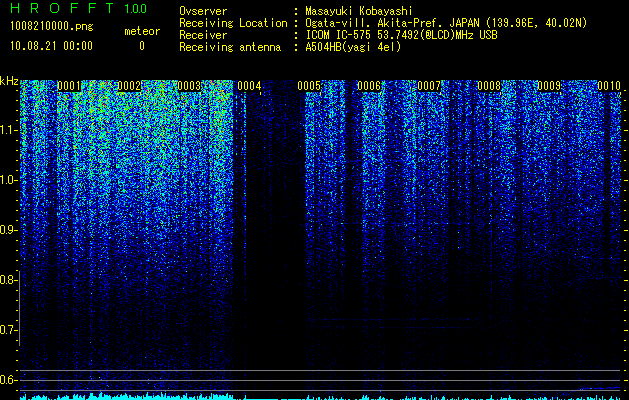Click observer name Masayuki Kobayashi
Screen dimensions: 629x400
(x=359, y=11)
